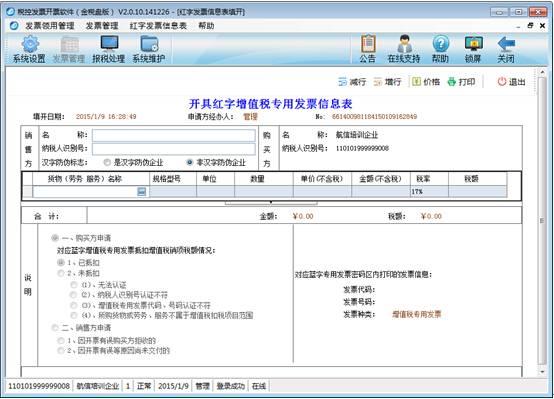The height and width of the screenshot is (399, 554).
Task: Click 金额(不含税) cell in goods row
Action: (381, 192)
